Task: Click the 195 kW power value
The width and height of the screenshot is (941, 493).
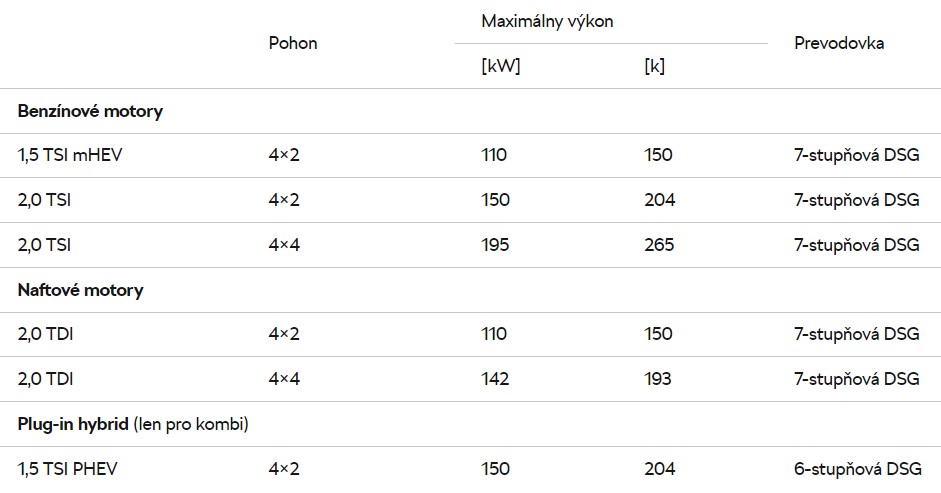Action: (x=495, y=244)
